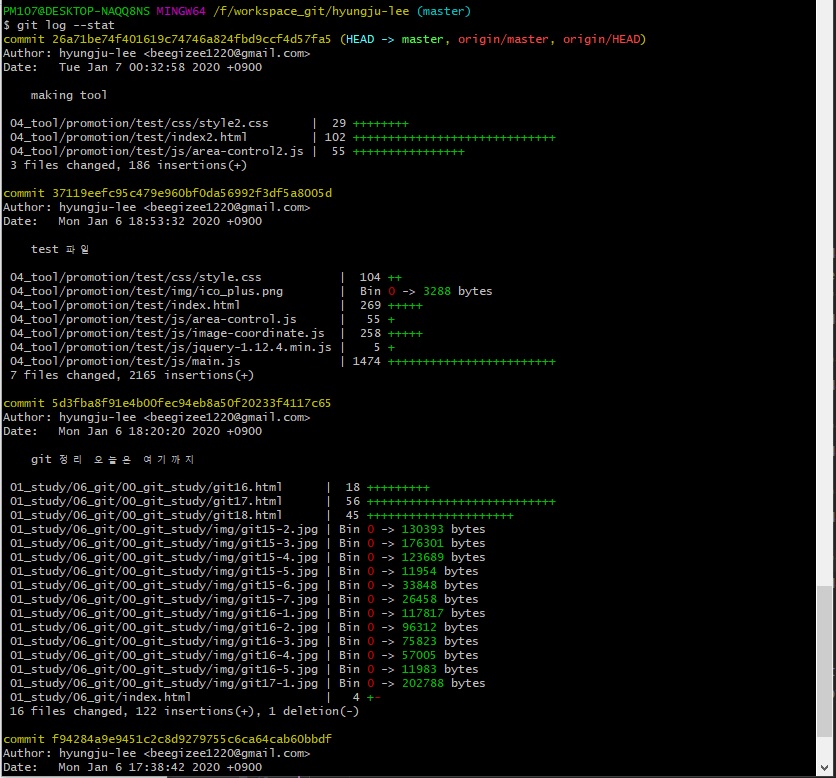Click the empty scrollbar track above the thumb
This screenshot has width=836, height=778.
coord(825,300)
